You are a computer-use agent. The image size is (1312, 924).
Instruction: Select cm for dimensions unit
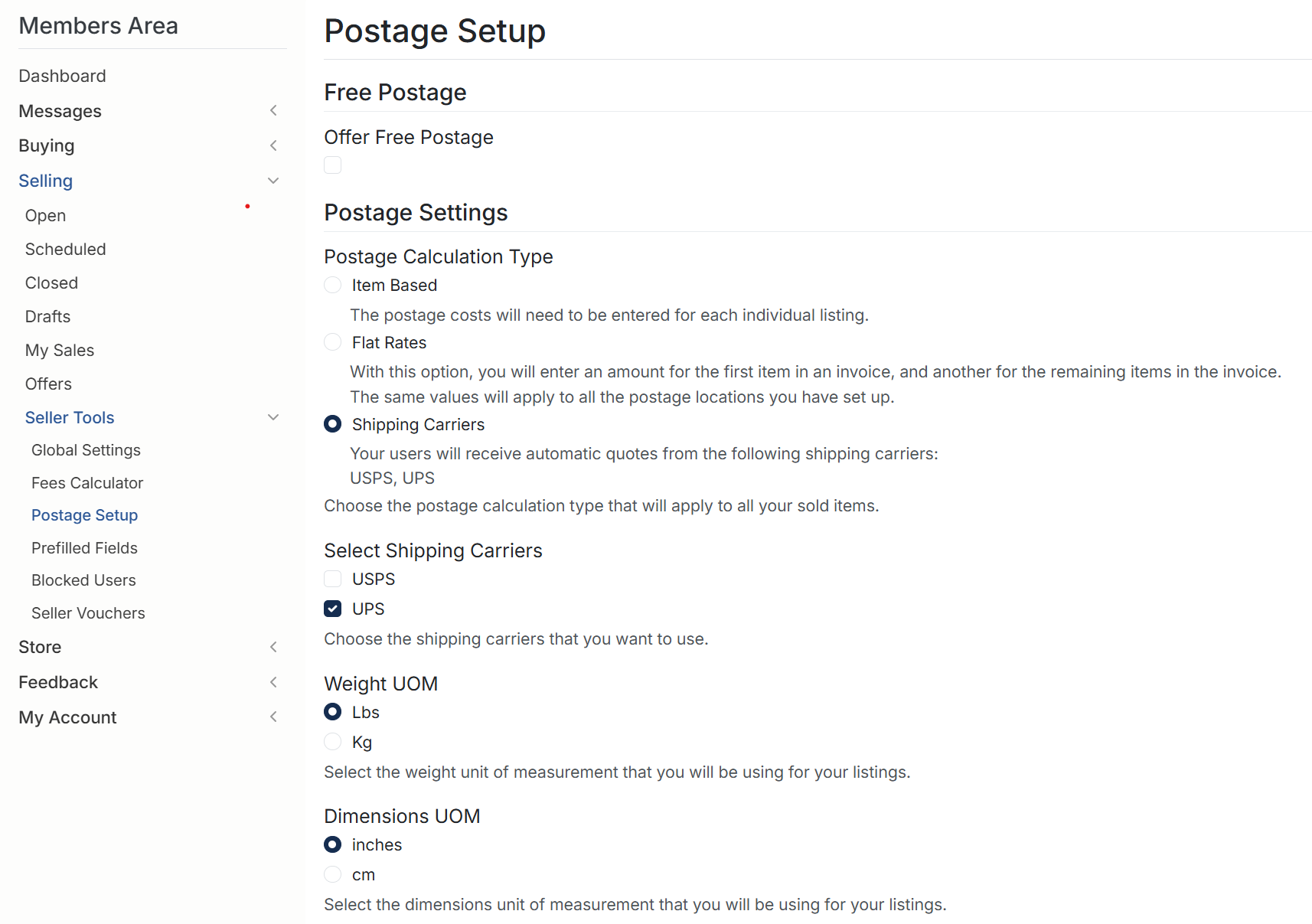click(x=332, y=874)
